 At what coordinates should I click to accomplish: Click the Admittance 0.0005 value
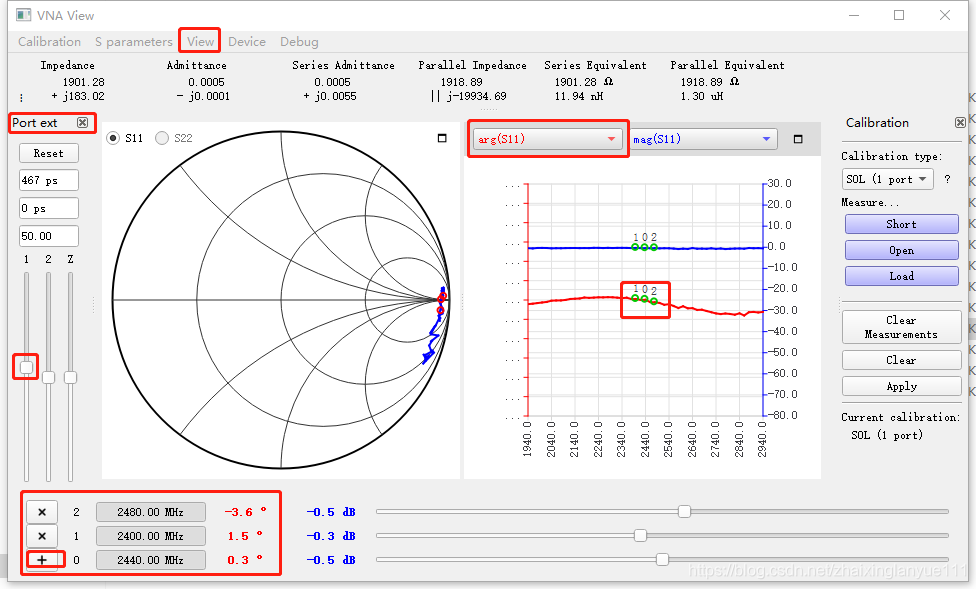click(x=206, y=82)
